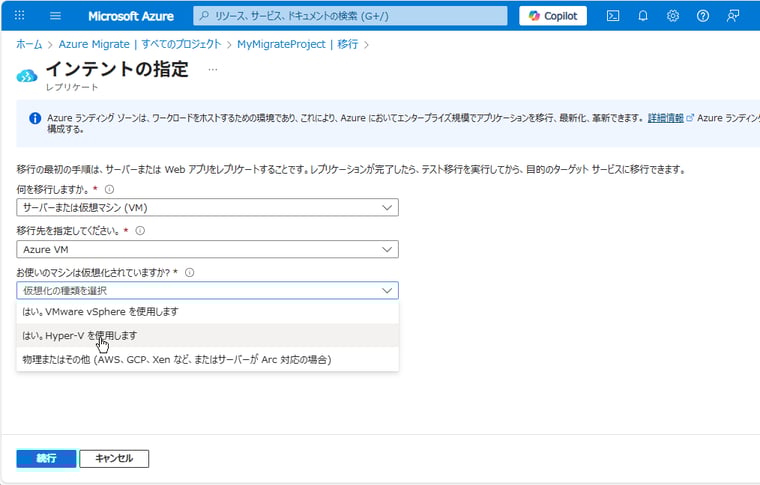
Task: Click info icon beside お使いのマシンは仮想化されていますか
Action: click(190, 272)
